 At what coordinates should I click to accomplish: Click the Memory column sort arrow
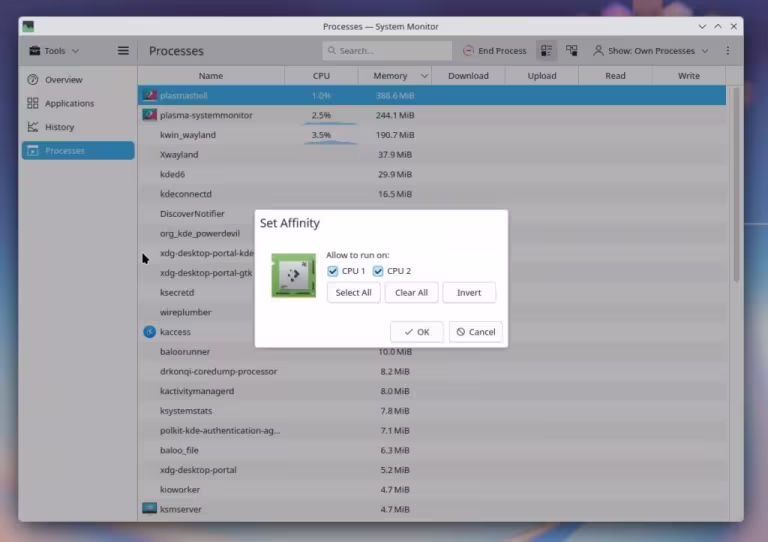pyautogui.click(x=424, y=76)
